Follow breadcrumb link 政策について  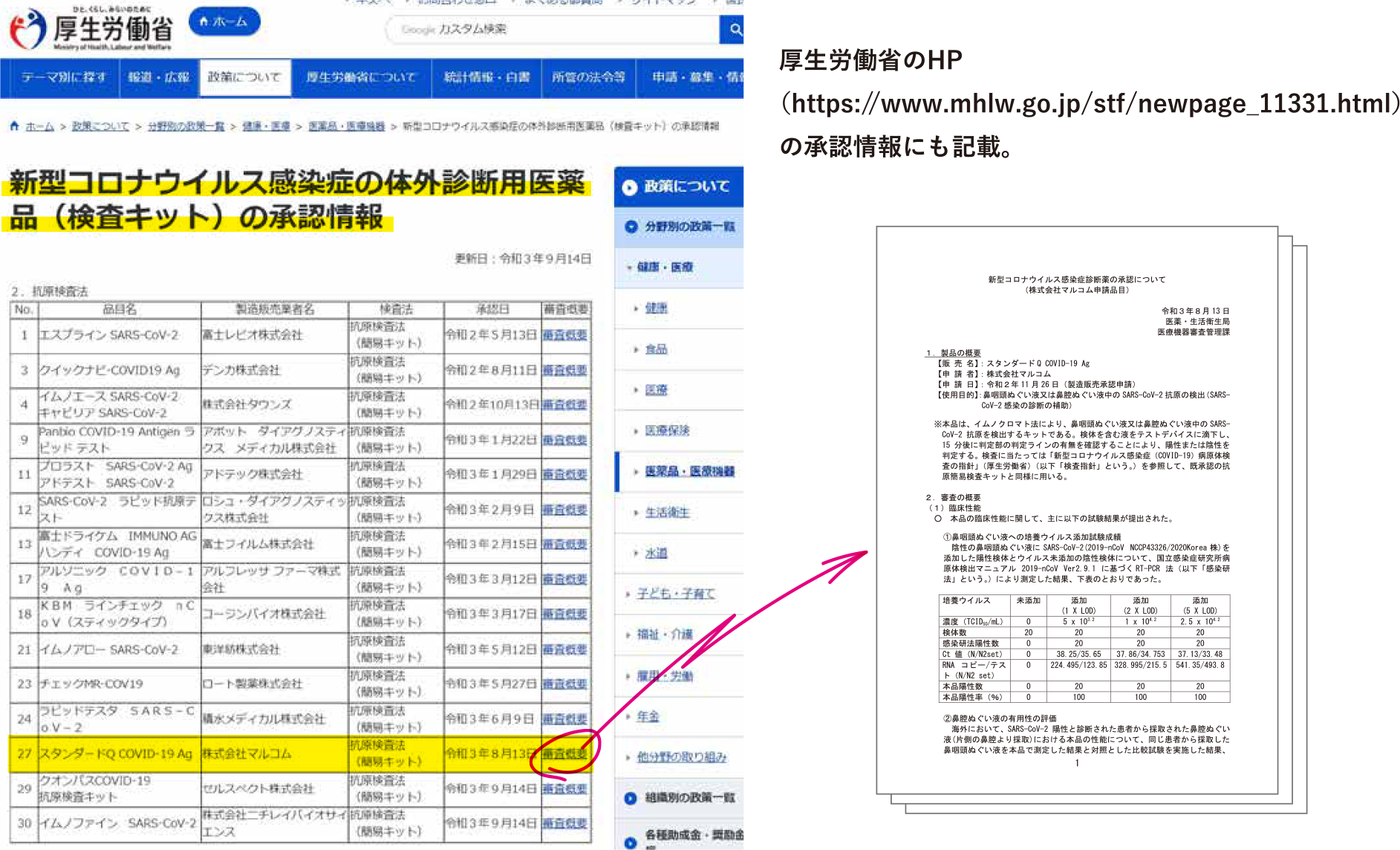(100, 127)
